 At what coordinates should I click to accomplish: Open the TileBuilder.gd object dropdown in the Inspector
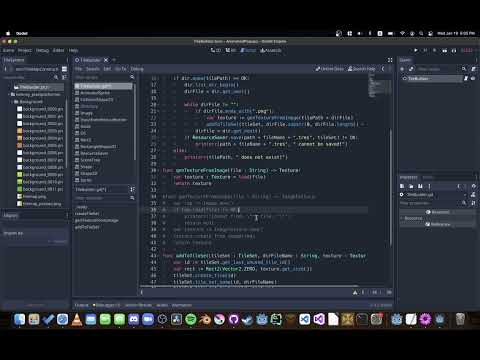coord(433,194)
